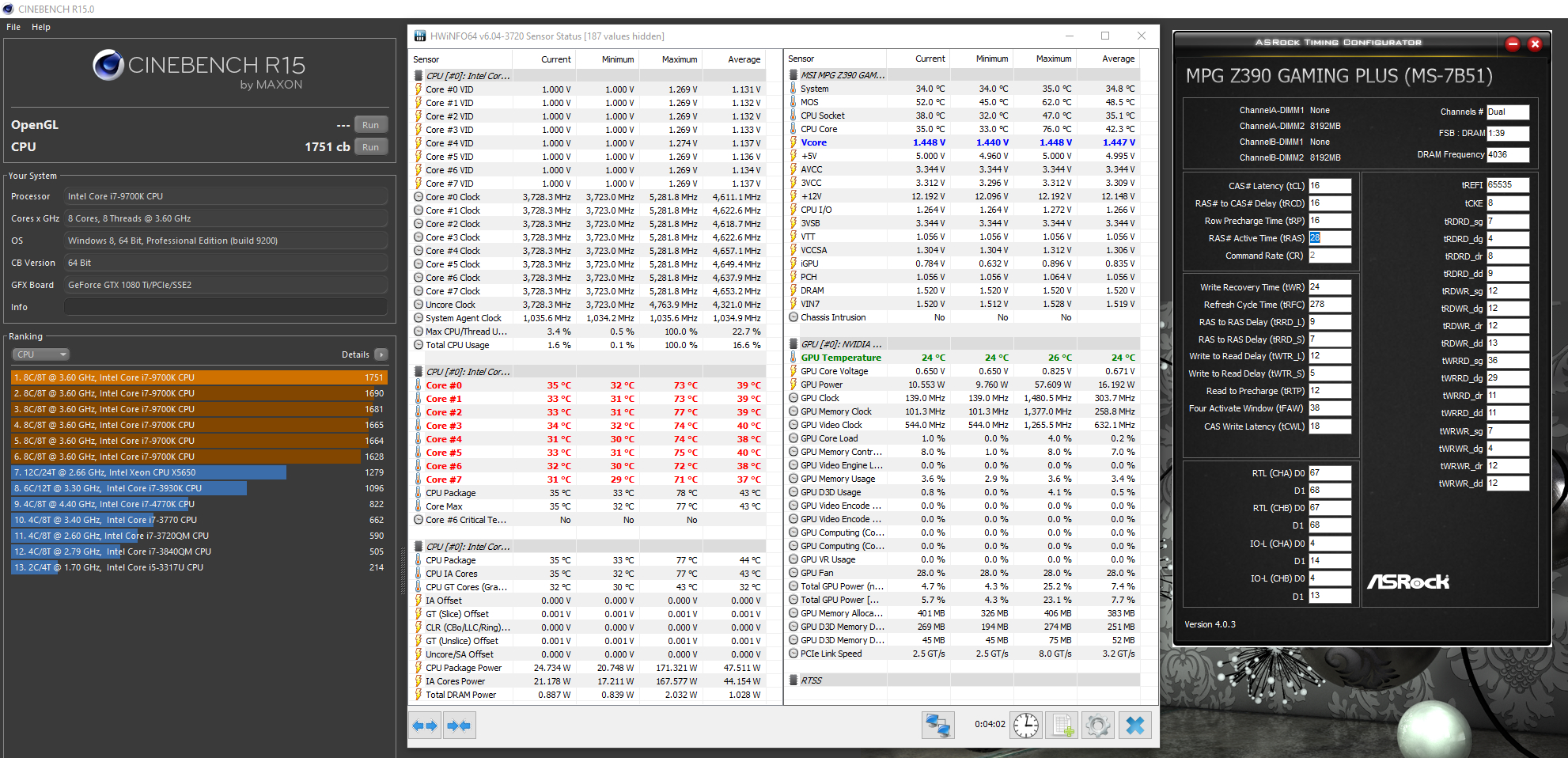Click the Cinebench title bar app icon

[x=9, y=9]
